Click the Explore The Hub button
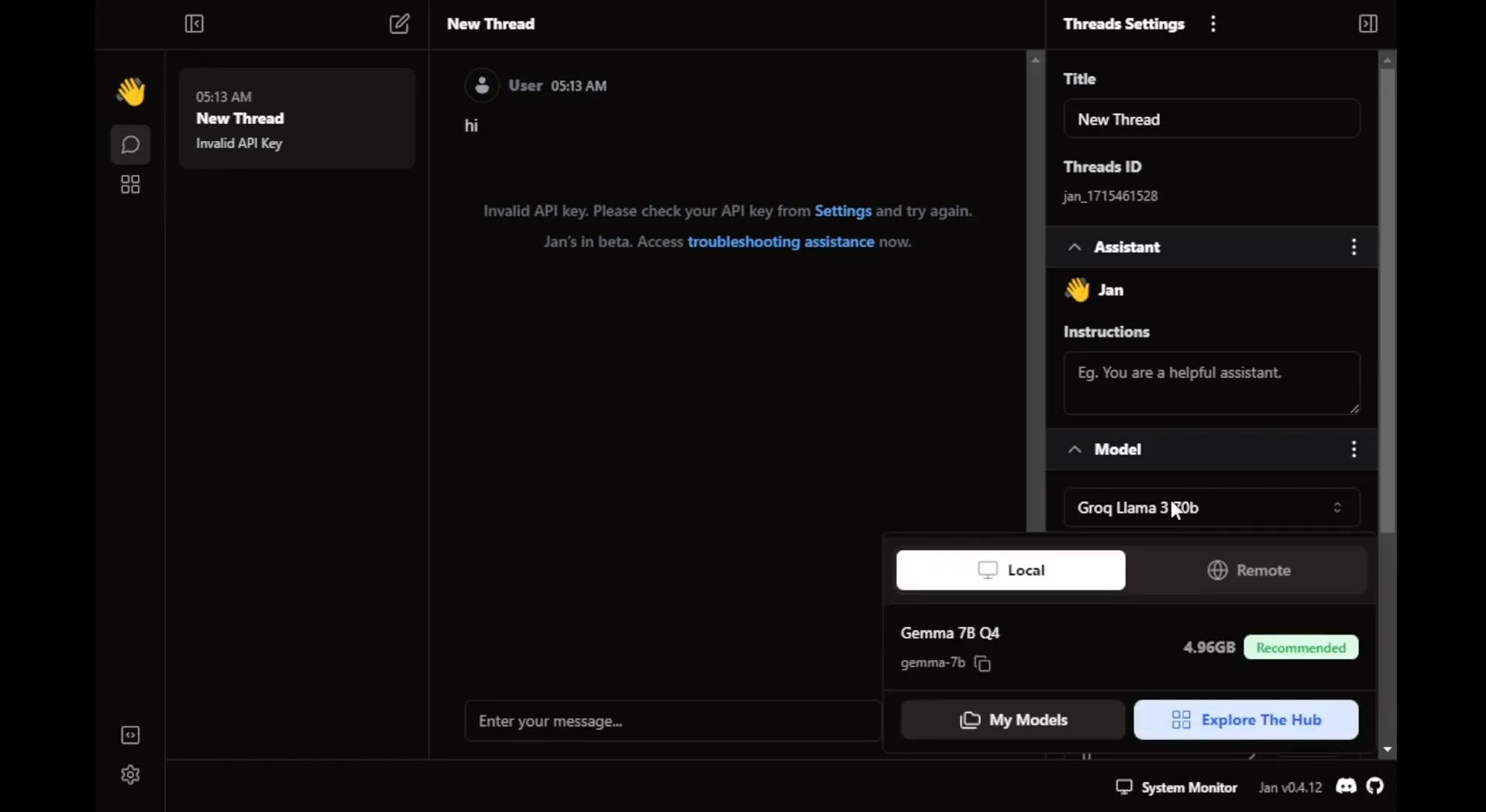Viewport: 1486px width, 812px height. click(1246, 720)
